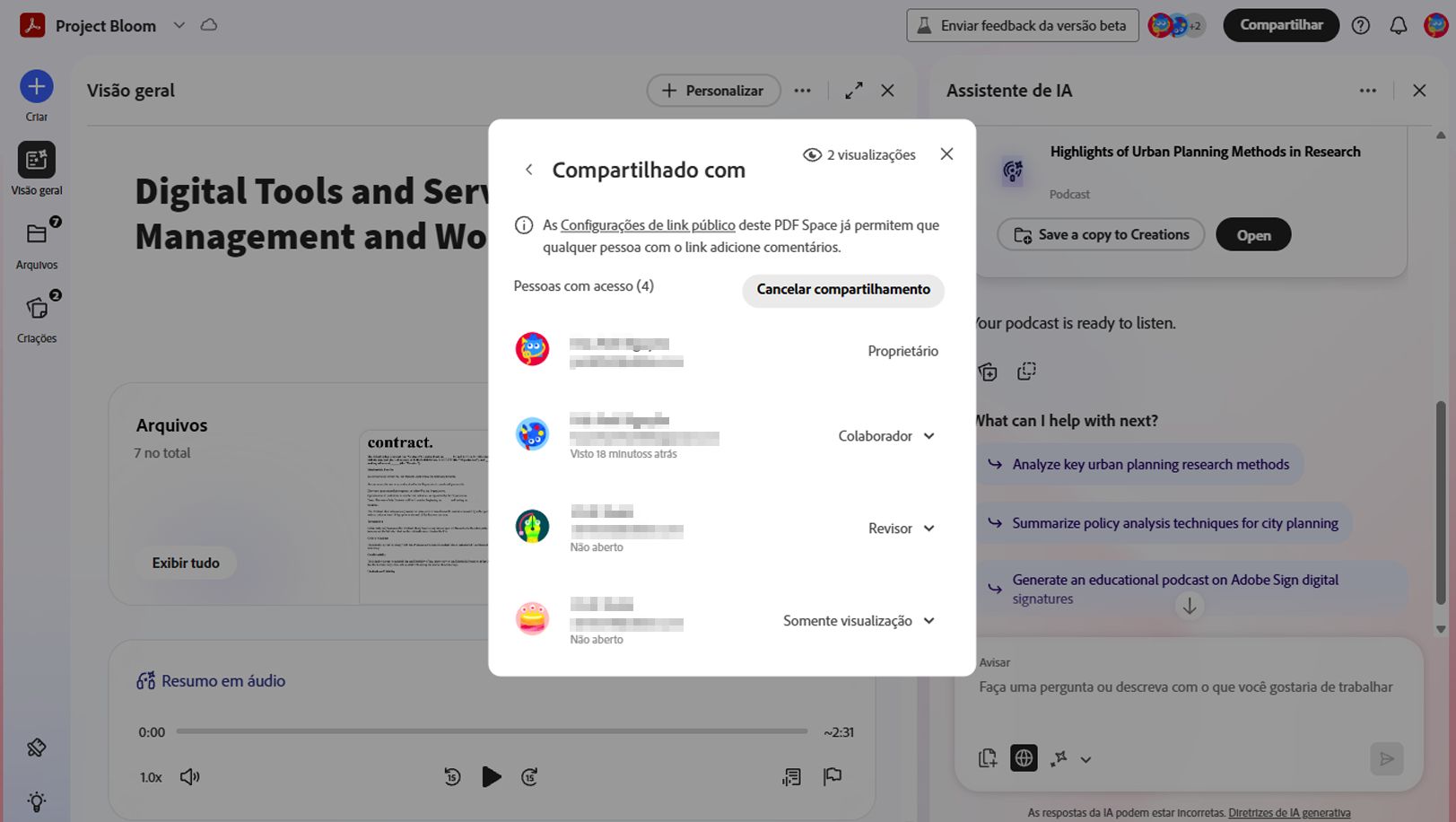The height and width of the screenshot is (822, 1456).
Task: Open Criações in the left sidebar
Action: pyautogui.click(x=37, y=318)
